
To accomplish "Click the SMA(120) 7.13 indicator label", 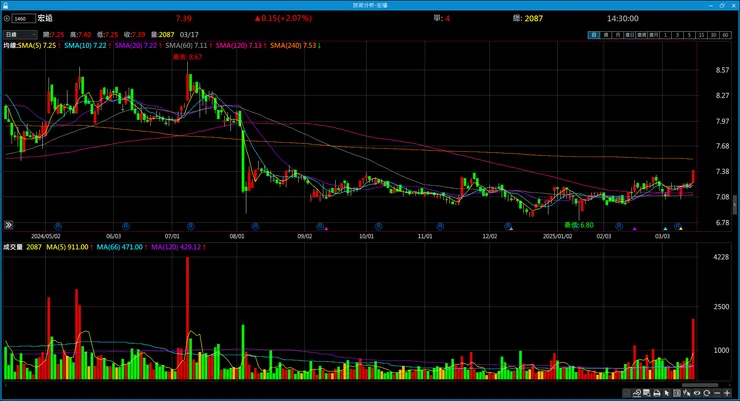I will [x=241, y=45].
